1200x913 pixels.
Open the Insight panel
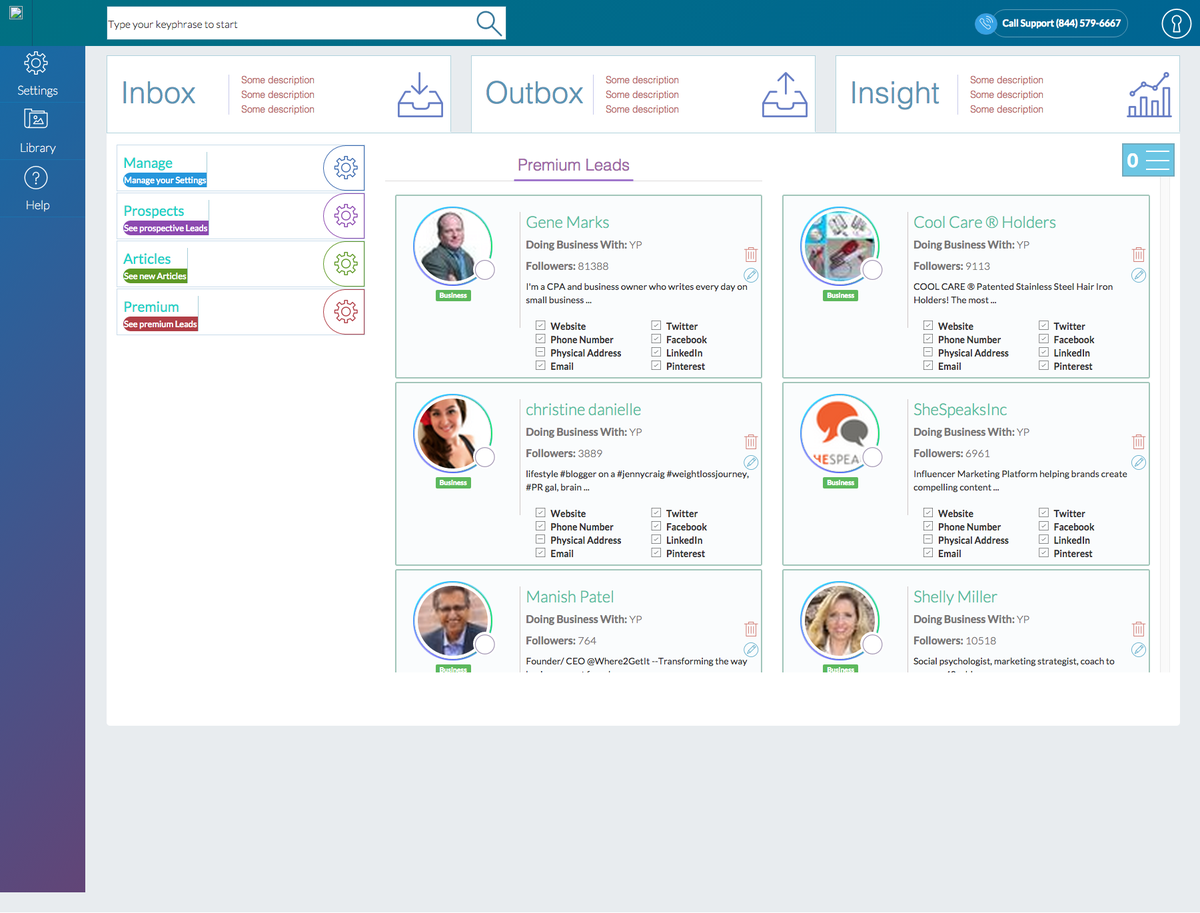pyautogui.click(x=1008, y=94)
